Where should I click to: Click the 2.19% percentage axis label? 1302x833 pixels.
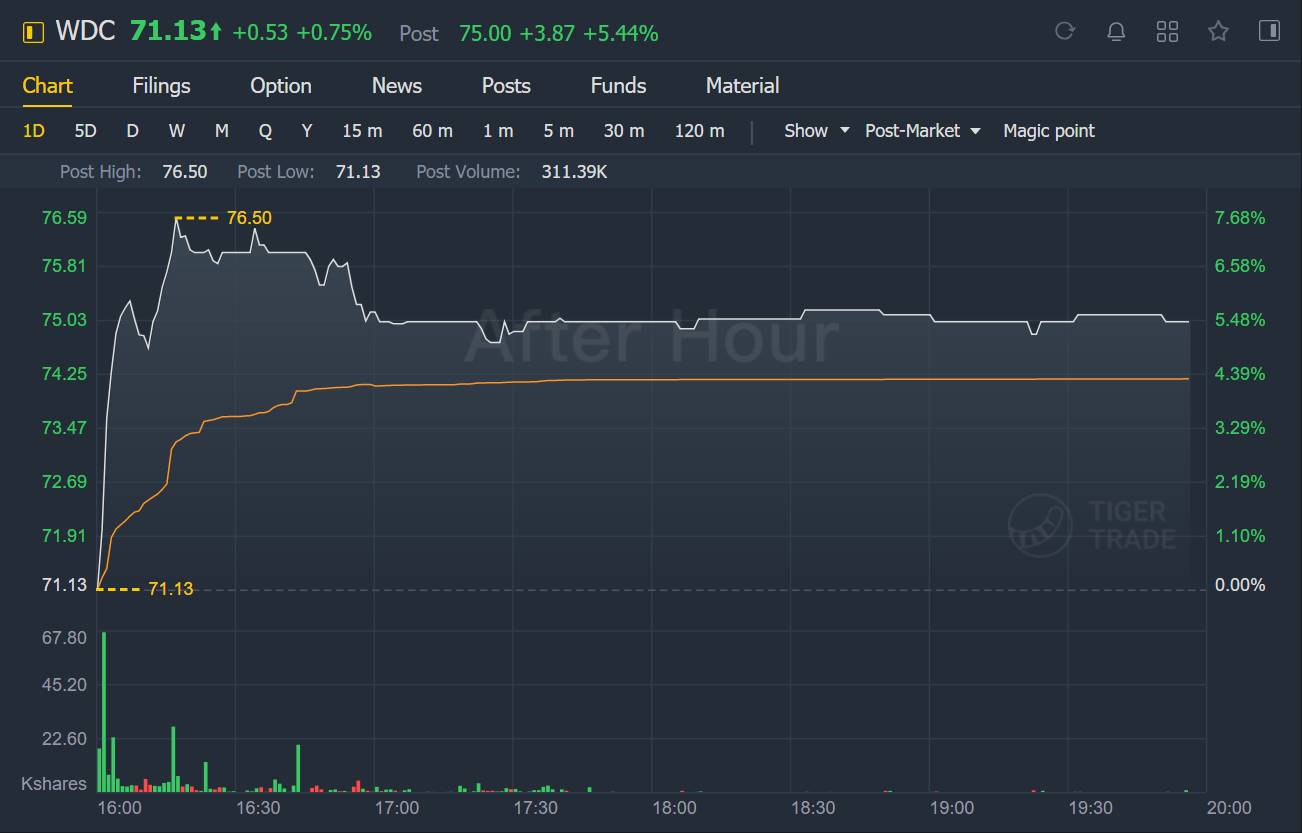pos(1240,482)
